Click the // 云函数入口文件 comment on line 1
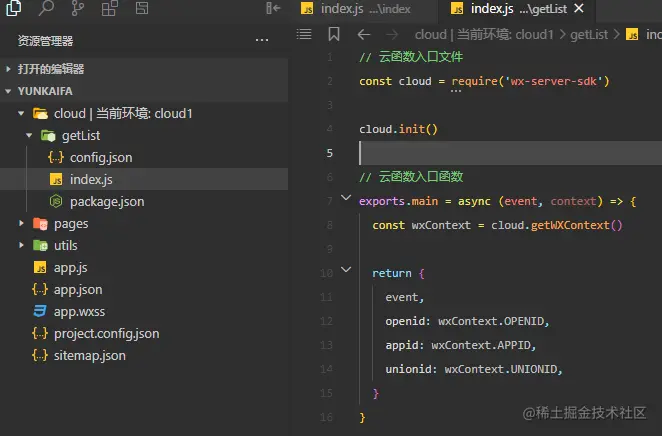The height and width of the screenshot is (436, 662). pyautogui.click(x=411, y=57)
